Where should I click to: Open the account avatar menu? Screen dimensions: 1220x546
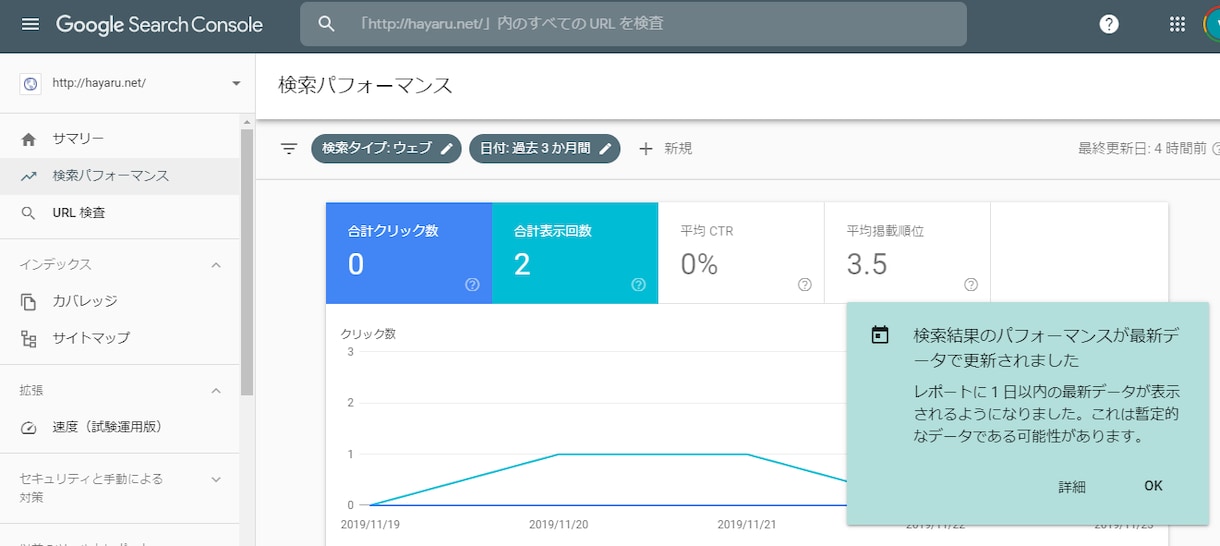[1212, 24]
